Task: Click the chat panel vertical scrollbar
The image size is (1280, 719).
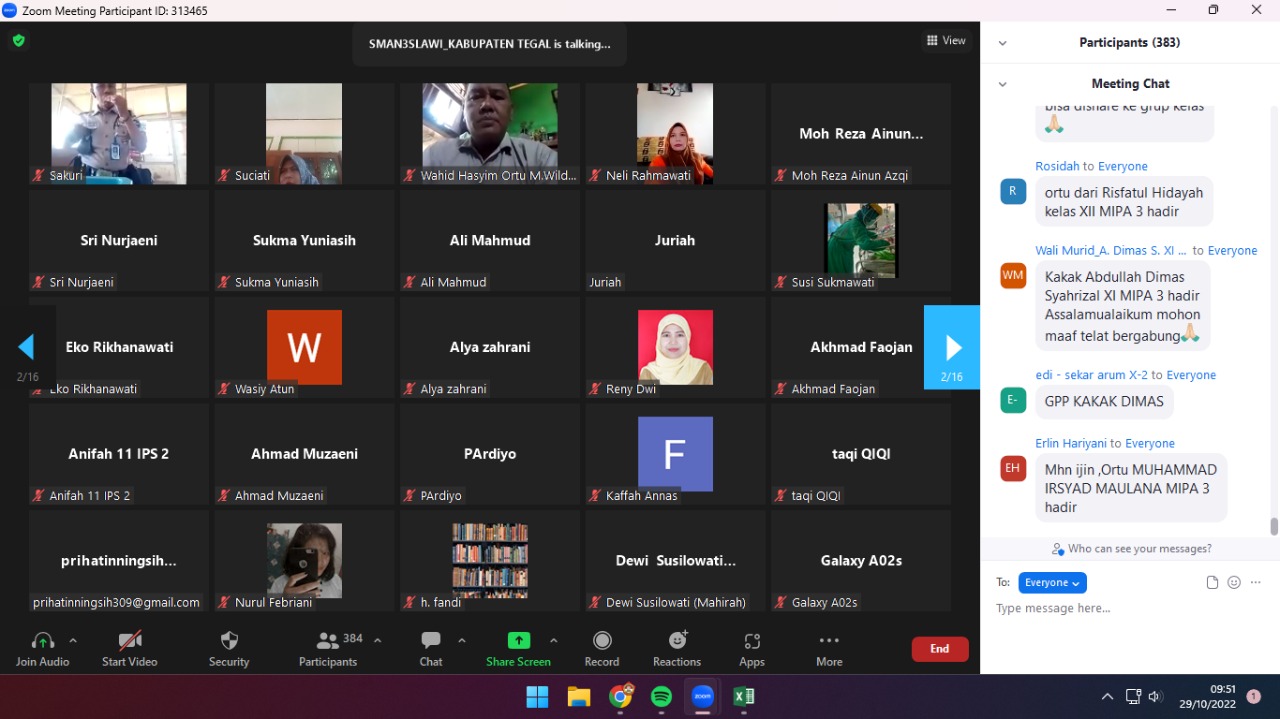Action: [x=1273, y=526]
